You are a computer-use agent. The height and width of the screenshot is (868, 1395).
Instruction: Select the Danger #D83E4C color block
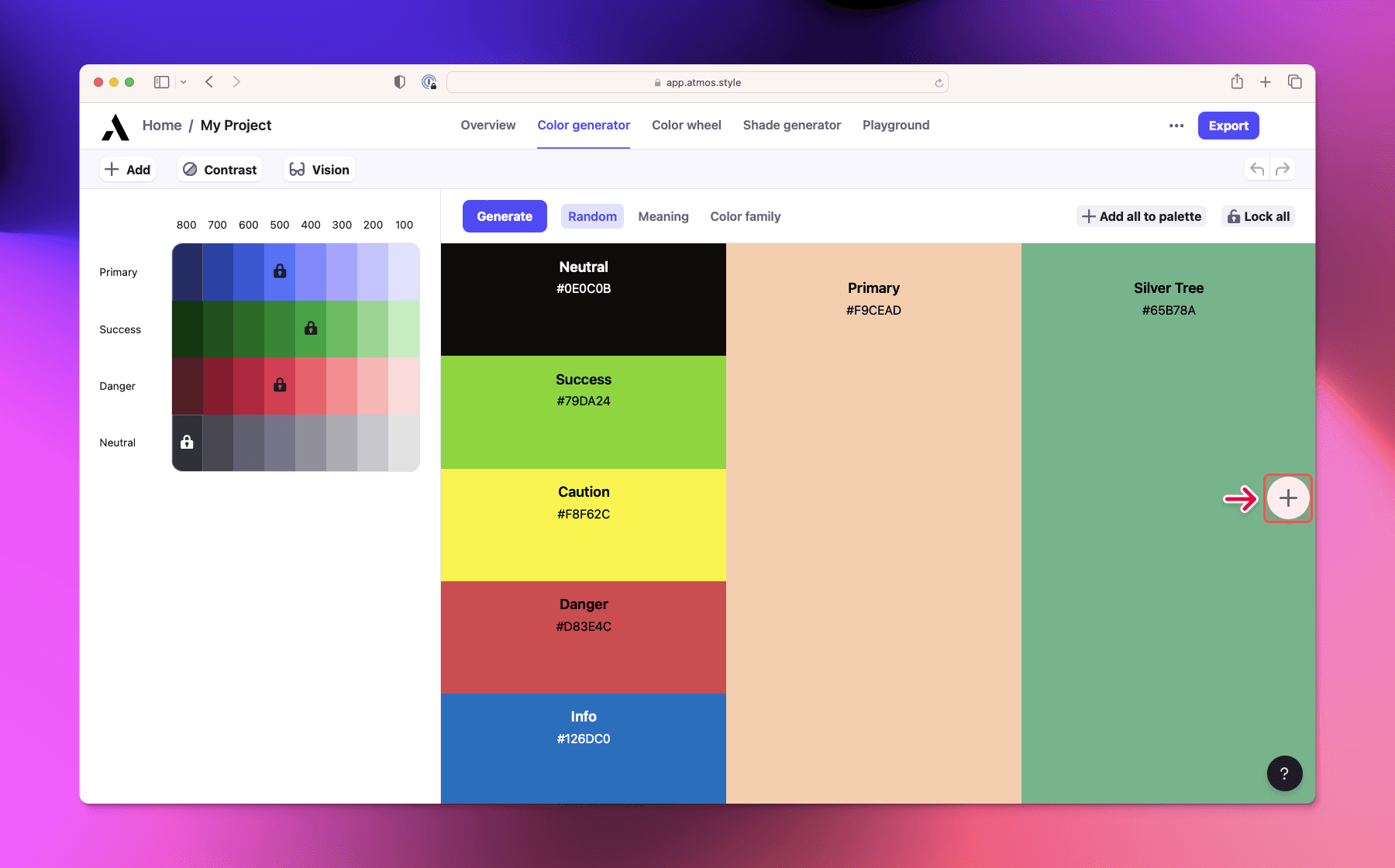(x=583, y=637)
